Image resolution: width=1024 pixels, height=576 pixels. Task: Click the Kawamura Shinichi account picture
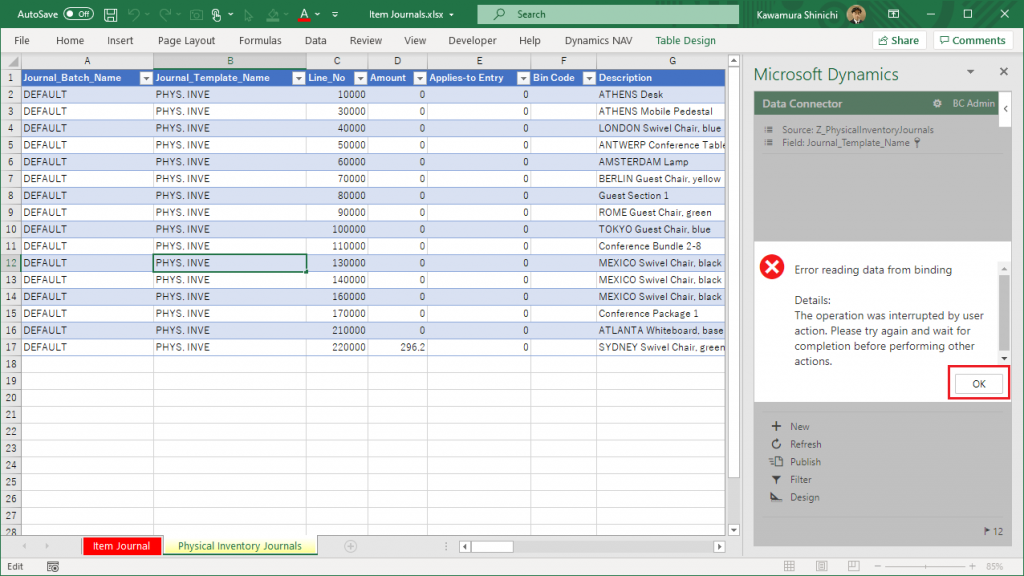click(x=856, y=14)
